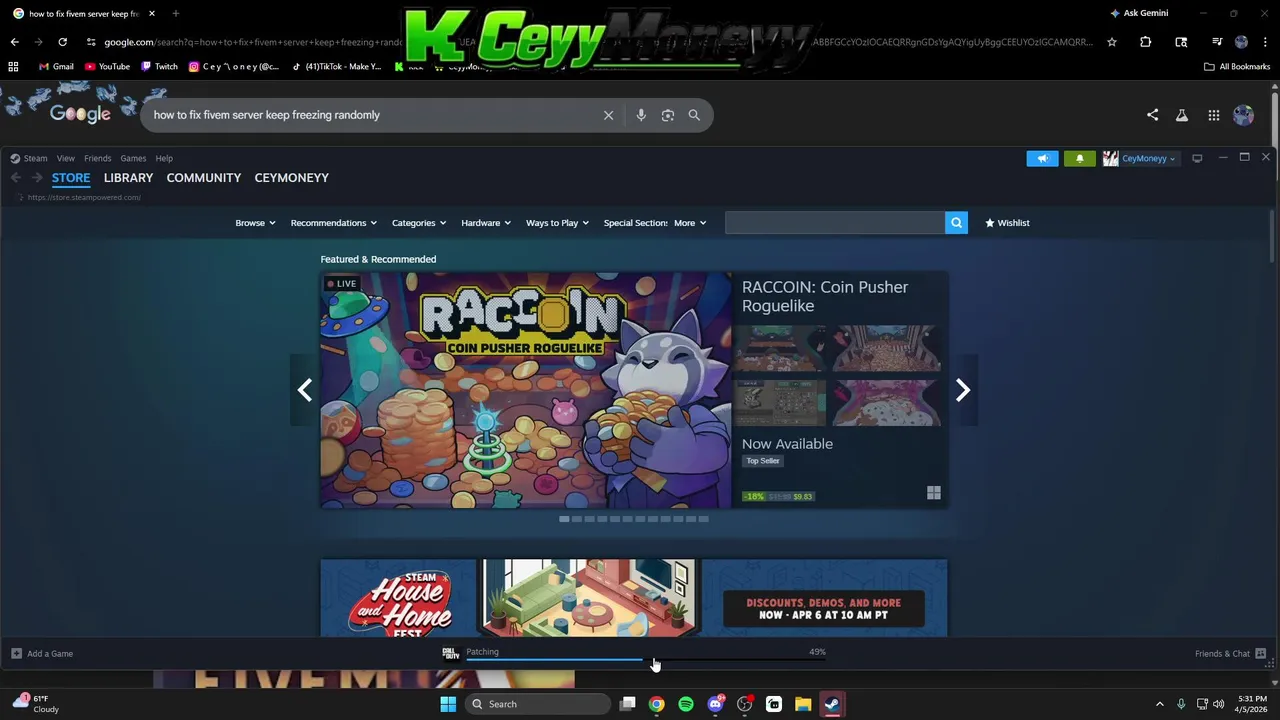Select the STORE tab

click(x=71, y=177)
